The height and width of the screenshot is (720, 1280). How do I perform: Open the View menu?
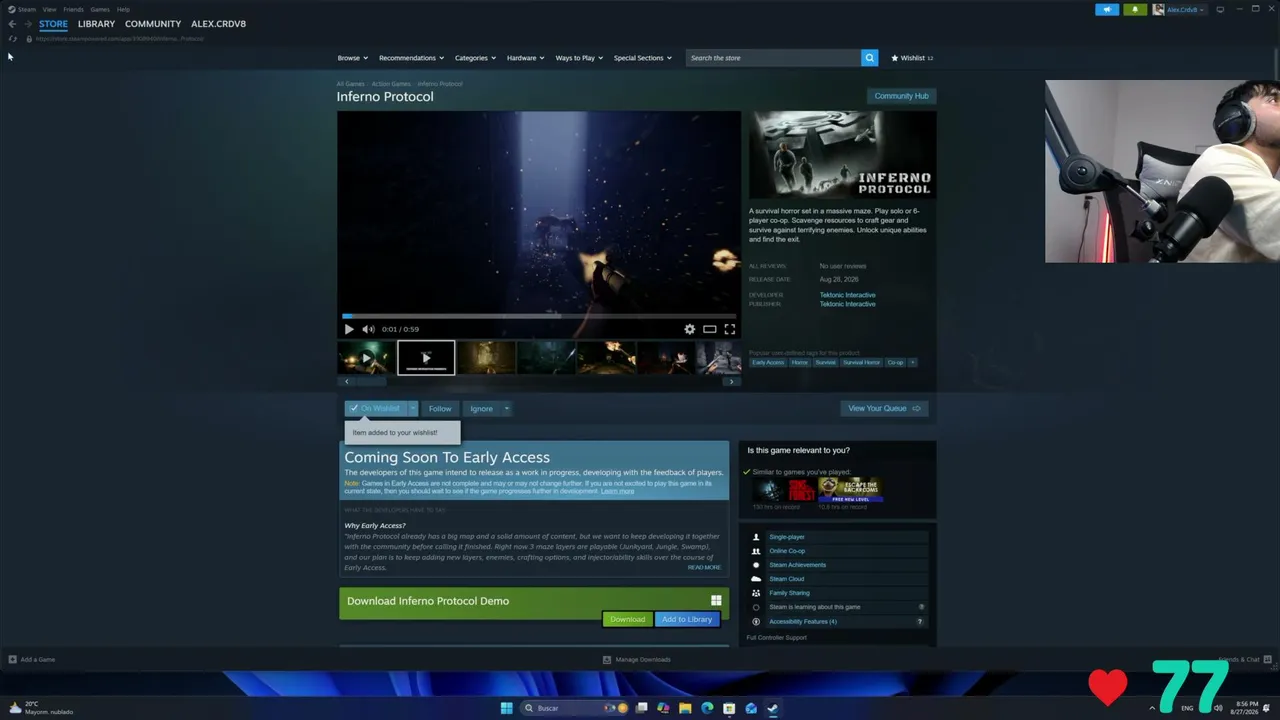click(49, 9)
